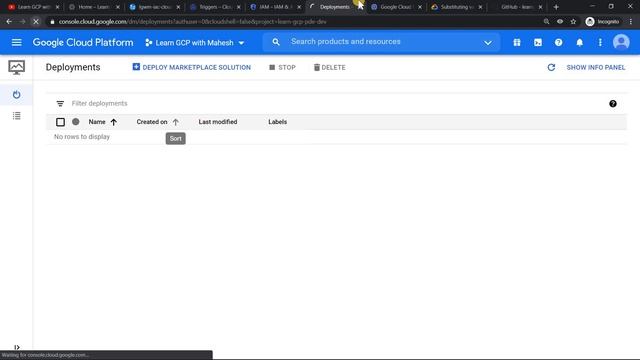Image resolution: width=640 pixels, height=360 pixels.
Task: Stop page loading with the X button
Action: click(36, 22)
